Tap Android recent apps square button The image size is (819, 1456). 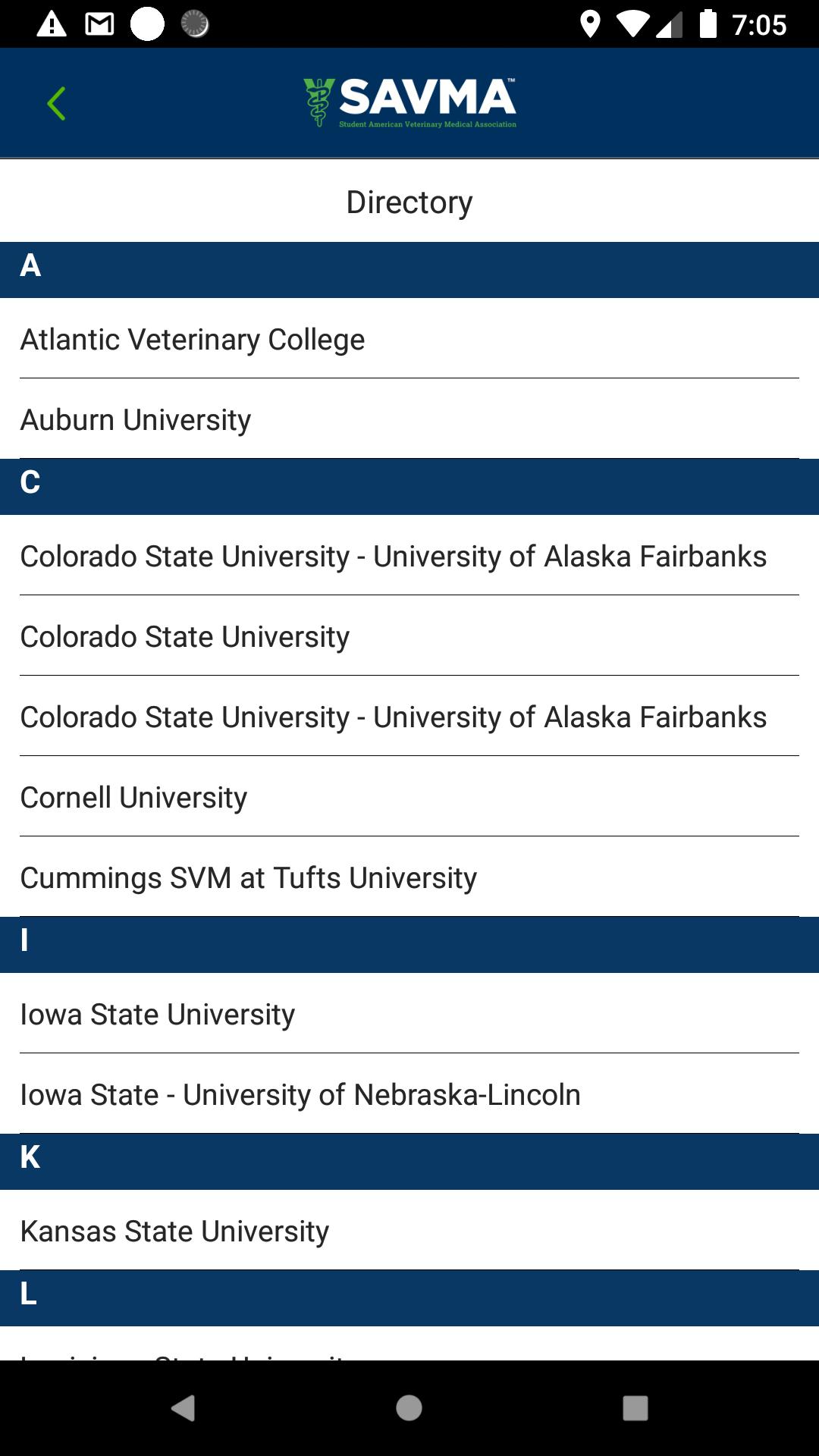click(635, 1408)
